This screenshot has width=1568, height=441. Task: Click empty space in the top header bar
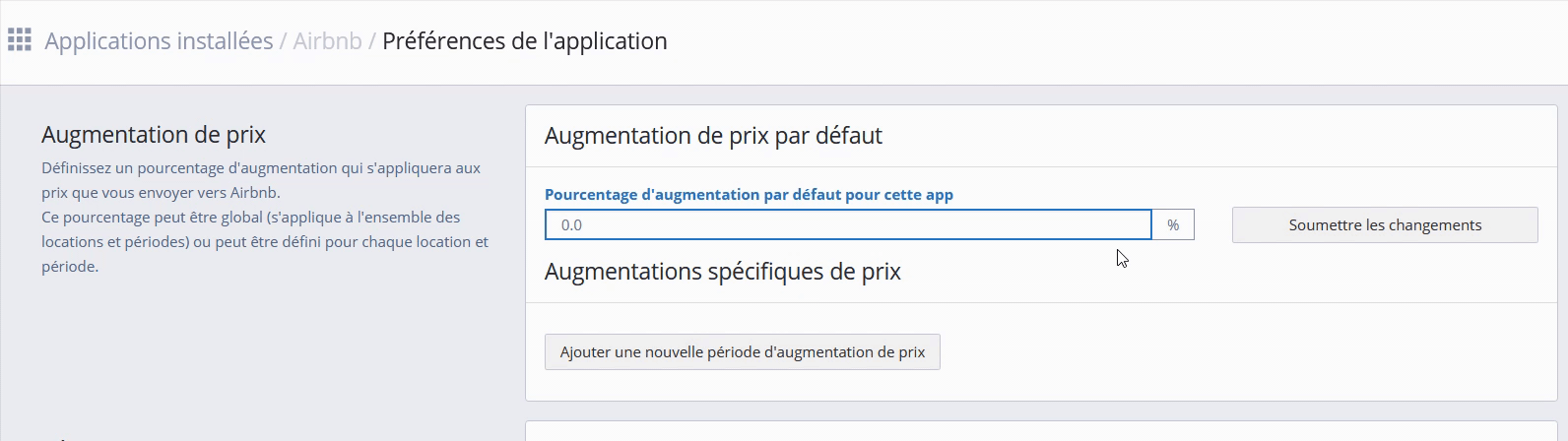(1083, 41)
